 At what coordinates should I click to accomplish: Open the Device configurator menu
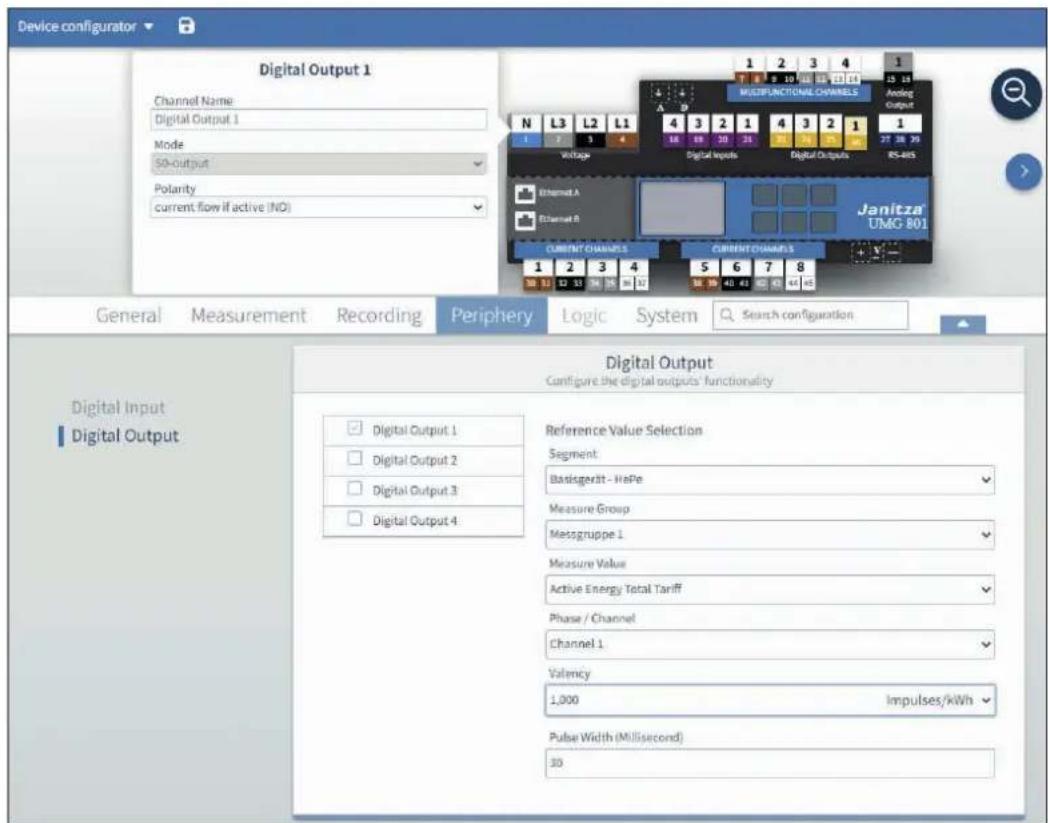[x=86, y=26]
